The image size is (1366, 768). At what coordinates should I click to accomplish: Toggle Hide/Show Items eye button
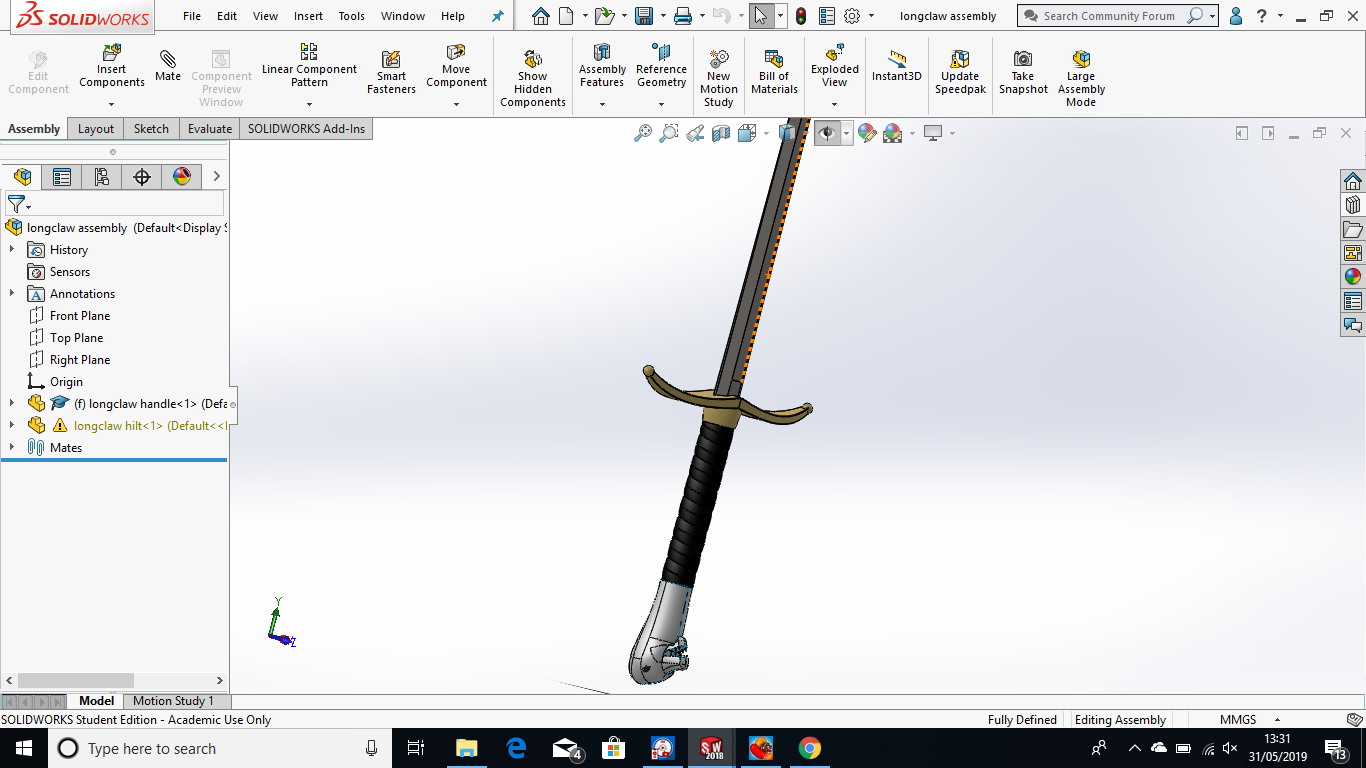(x=827, y=133)
